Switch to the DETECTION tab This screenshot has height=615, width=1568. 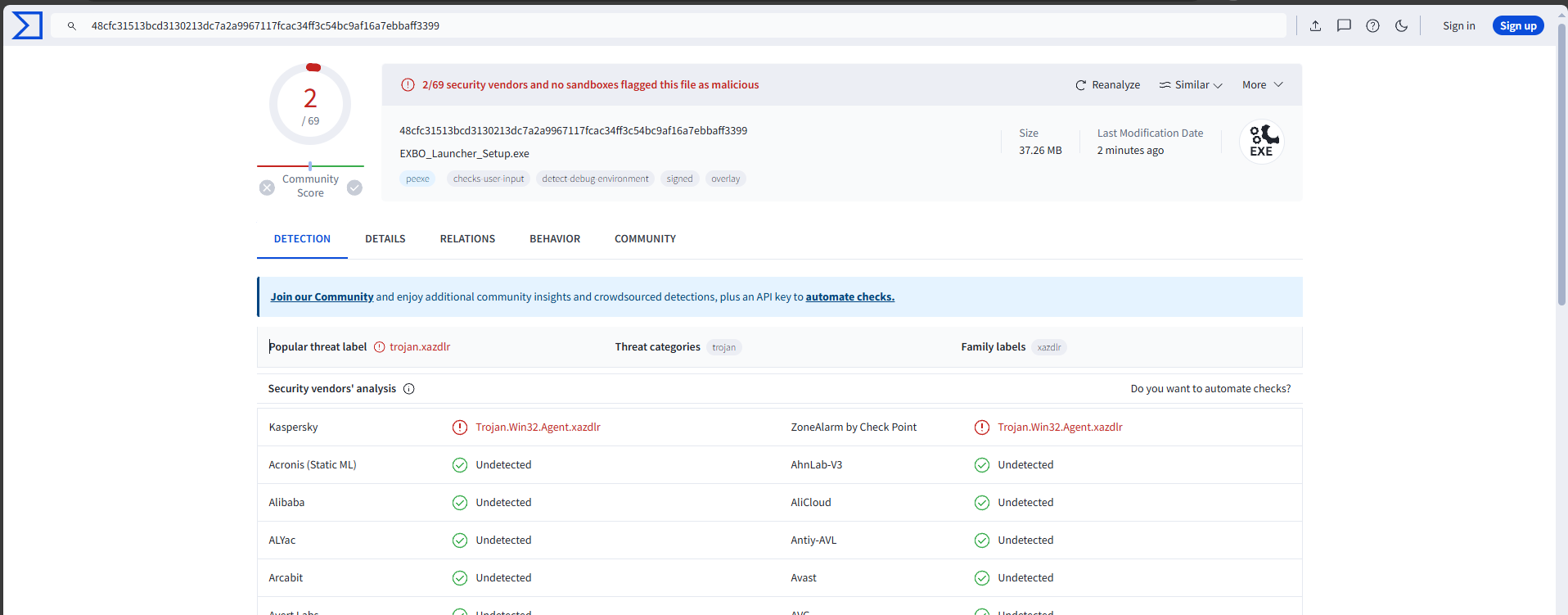tap(302, 239)
